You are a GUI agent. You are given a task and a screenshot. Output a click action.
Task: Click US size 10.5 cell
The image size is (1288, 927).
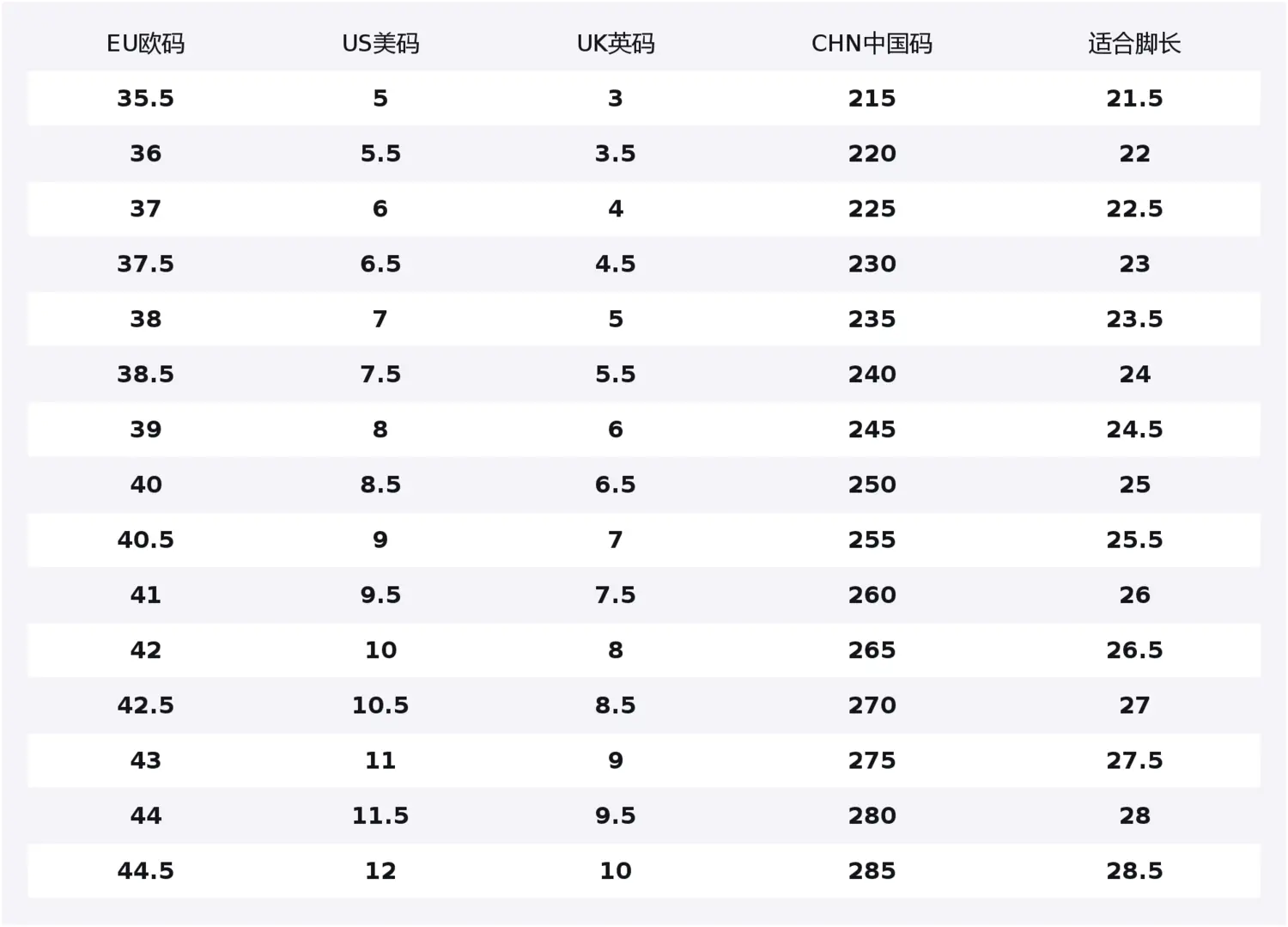pyautogui.click(x=380, y=705)
